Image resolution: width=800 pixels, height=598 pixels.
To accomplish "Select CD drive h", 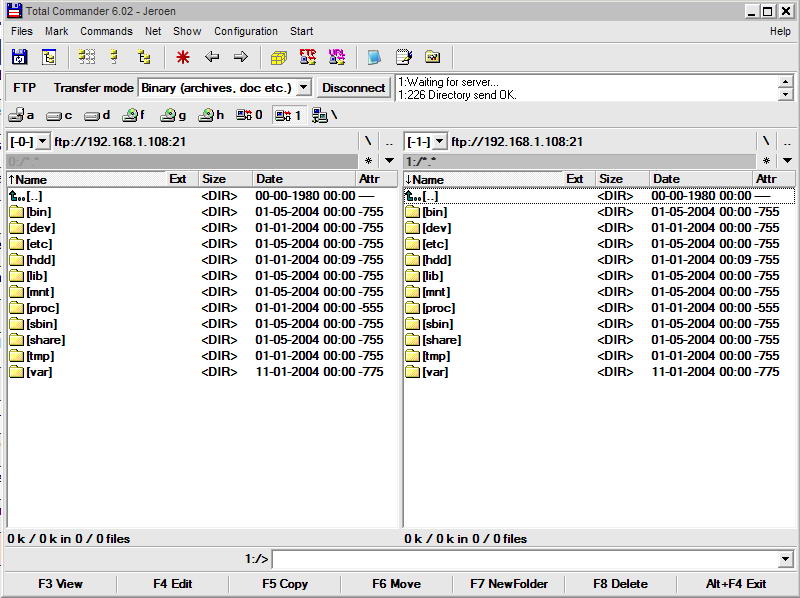I will coord(211,115).
